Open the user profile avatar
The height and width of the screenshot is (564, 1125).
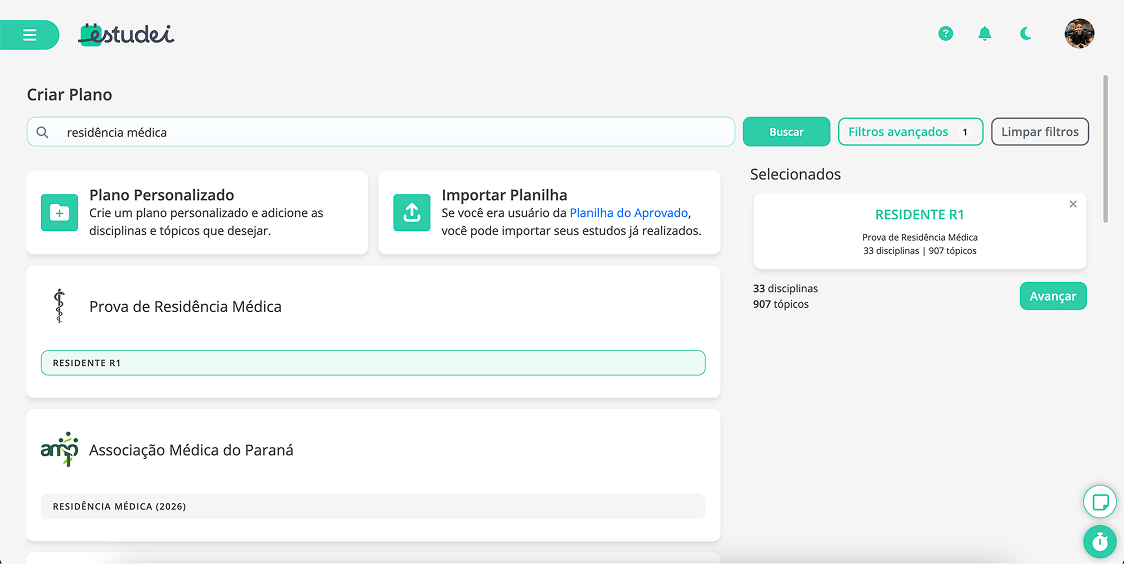click(1079, 34)
